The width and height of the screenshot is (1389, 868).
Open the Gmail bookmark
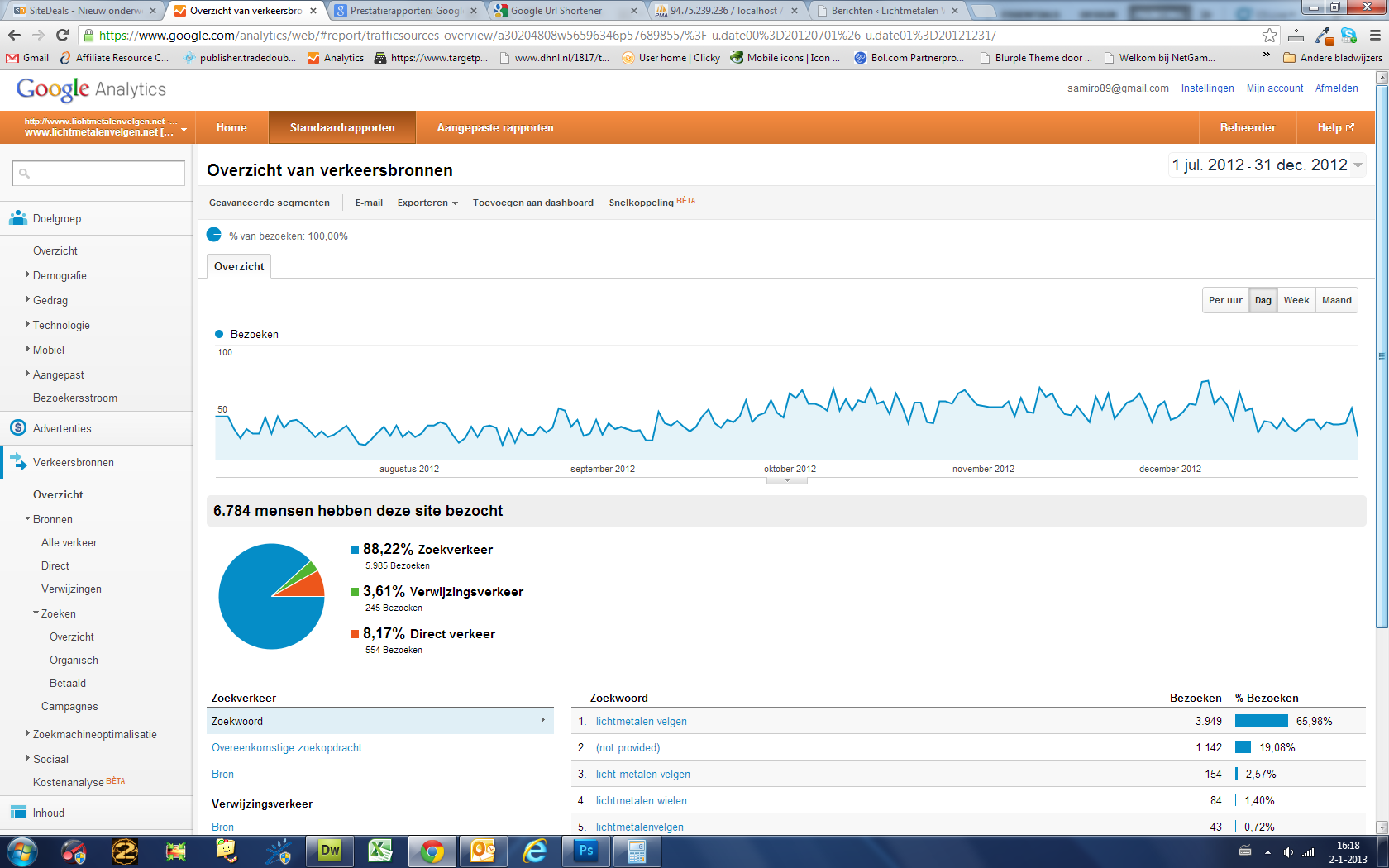(27, 58)
